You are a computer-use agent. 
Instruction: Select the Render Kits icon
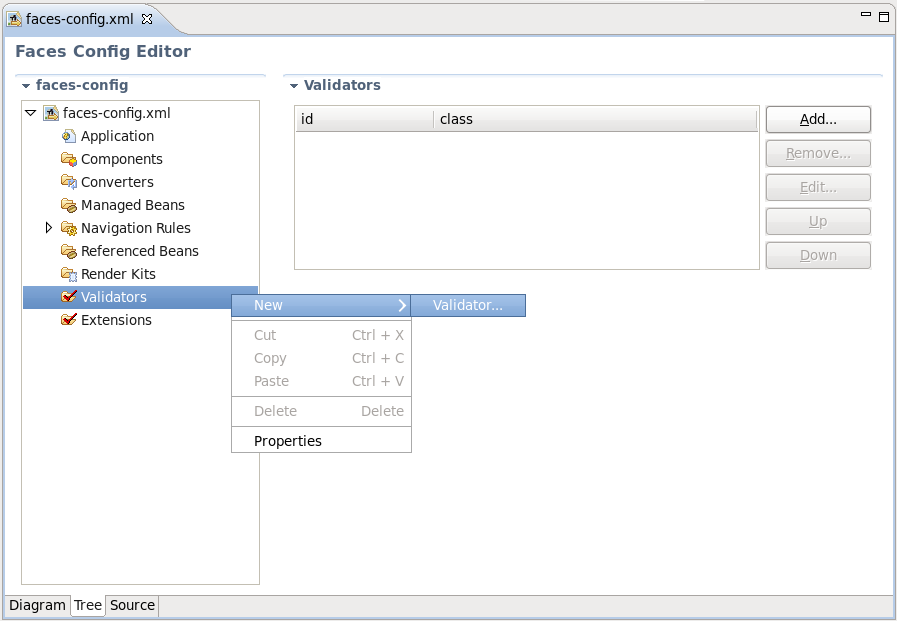coord(68,274)
